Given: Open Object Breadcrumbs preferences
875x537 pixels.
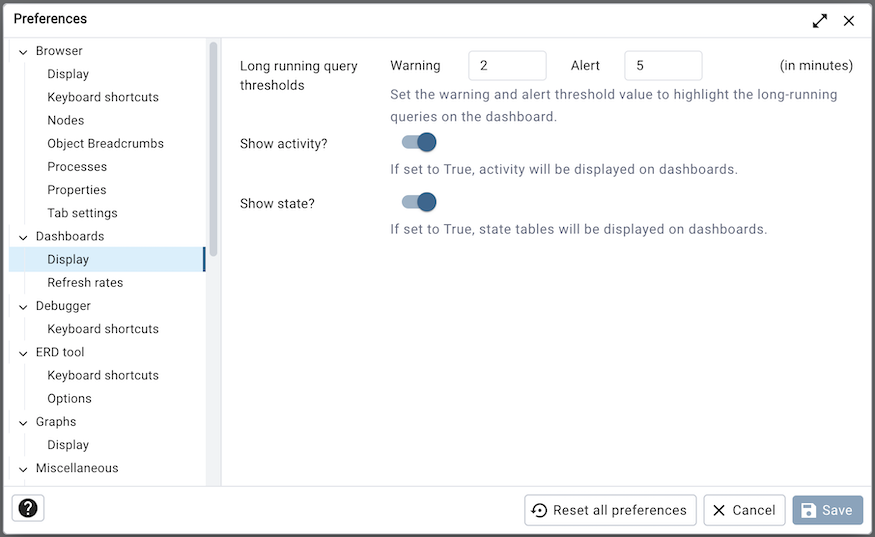Looking at the screenshot, I should pos(107,143).
